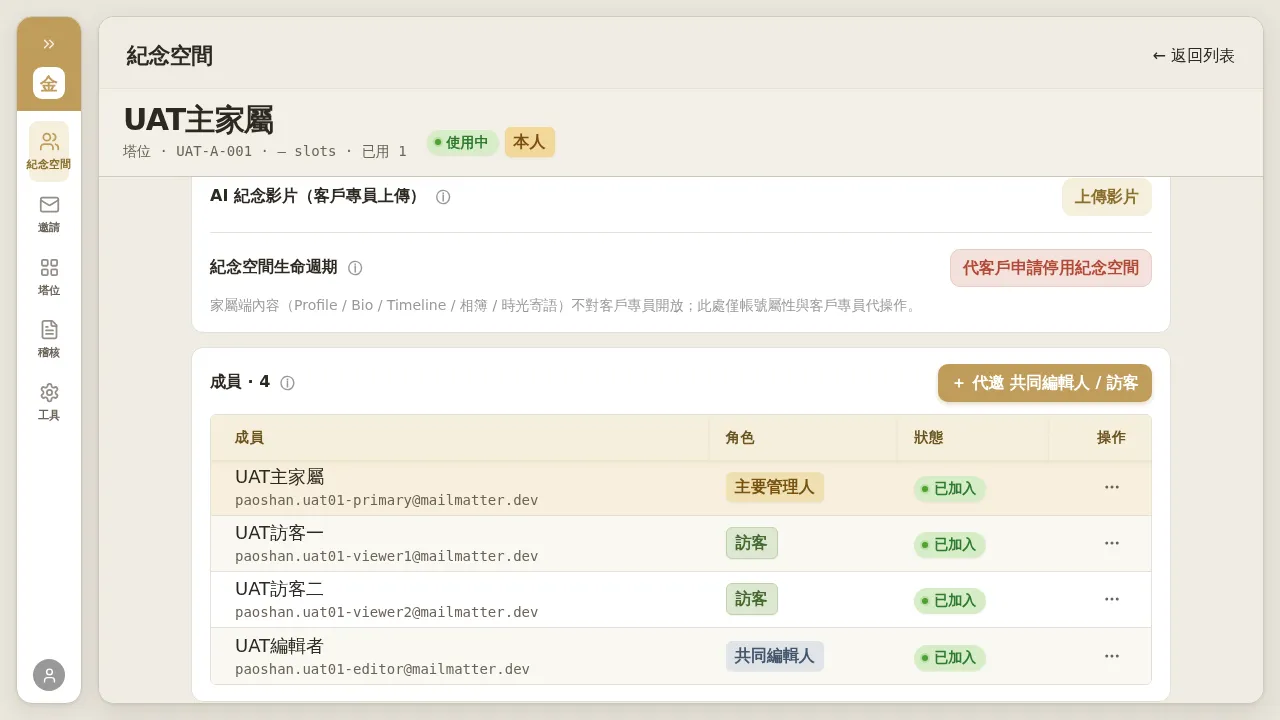Screen dimensions: 1280x720
Task: Show info for AI 紀念影片
Action: pyautogui.click(x=443, y=197)
